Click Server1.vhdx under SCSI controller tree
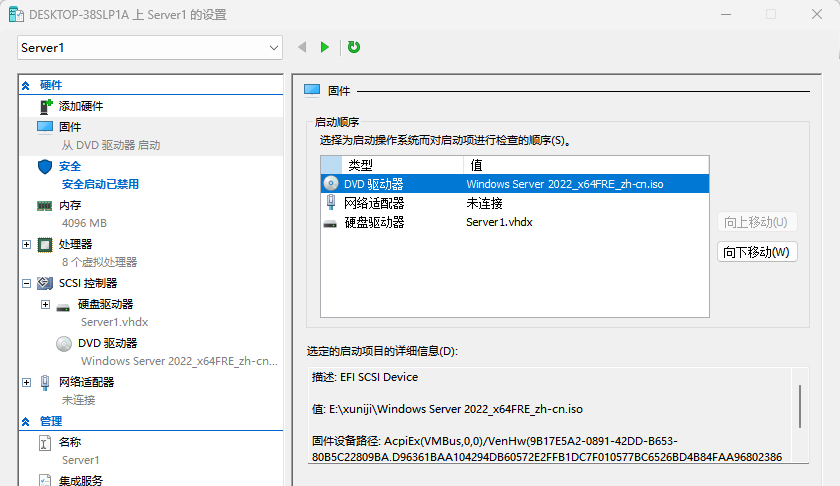 click(x=115, y=322)
